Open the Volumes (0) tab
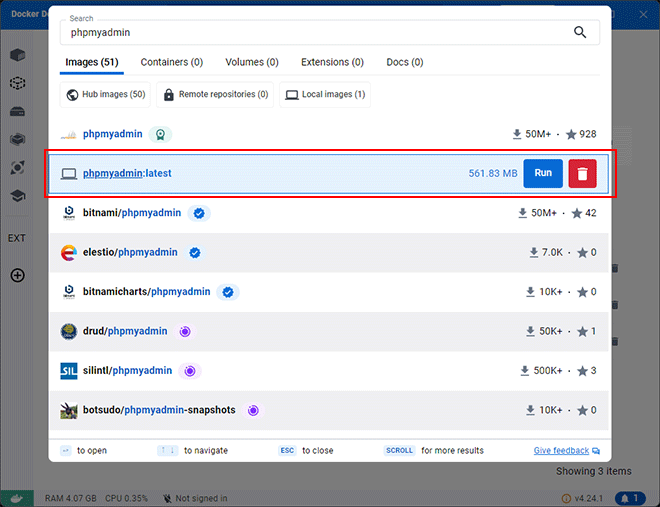Image resolution: width=660 pixels, height=507 pixels. 252,62
